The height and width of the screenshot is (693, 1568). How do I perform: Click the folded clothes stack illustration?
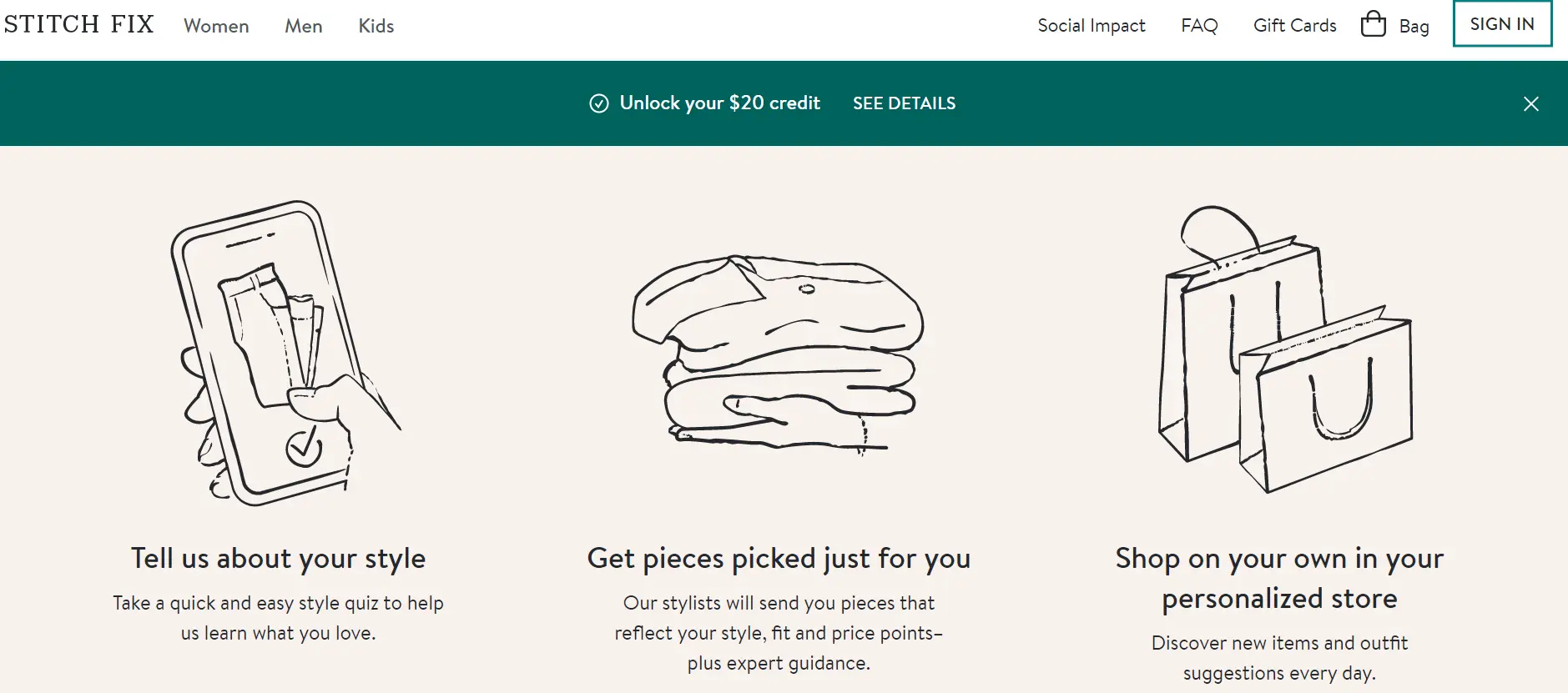(779, 354)
